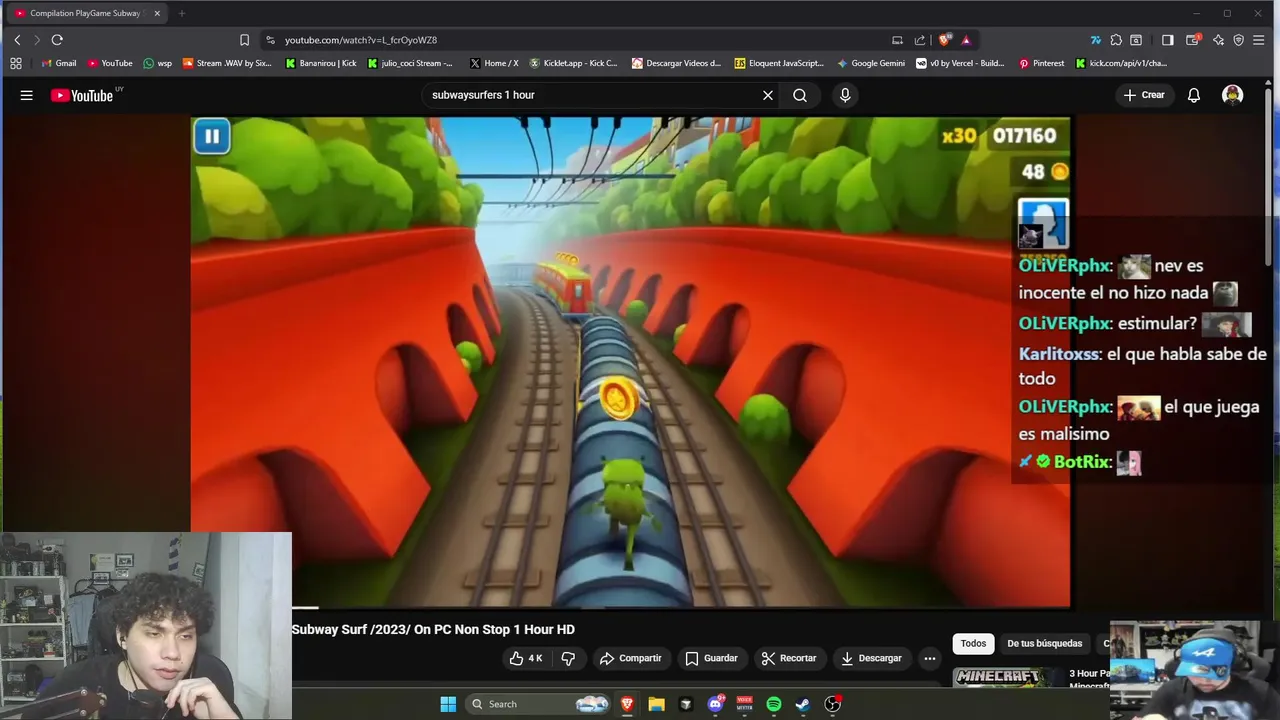The image size is (1280, 720).
Task: Go to the YouTube home logo
Action: click(x=82, y=95)
